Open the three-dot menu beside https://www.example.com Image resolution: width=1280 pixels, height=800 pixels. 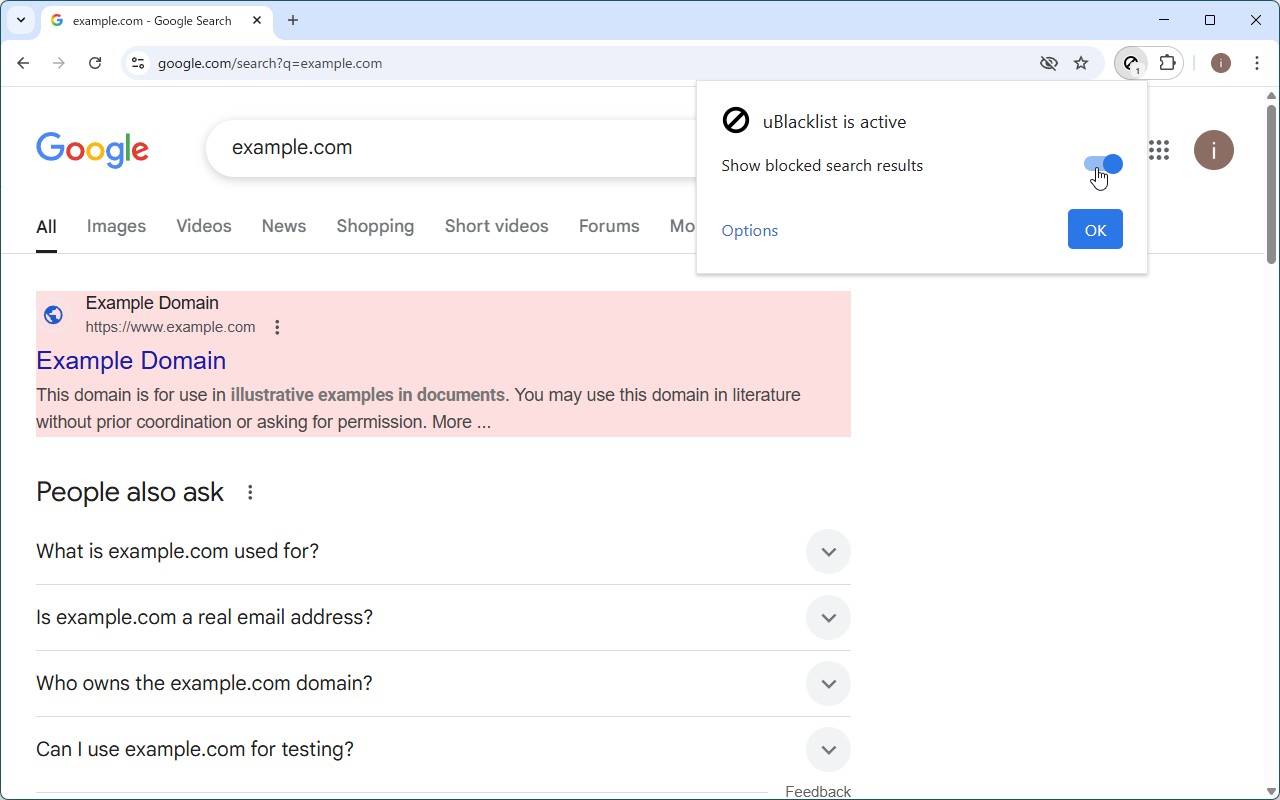pos(277,327)
